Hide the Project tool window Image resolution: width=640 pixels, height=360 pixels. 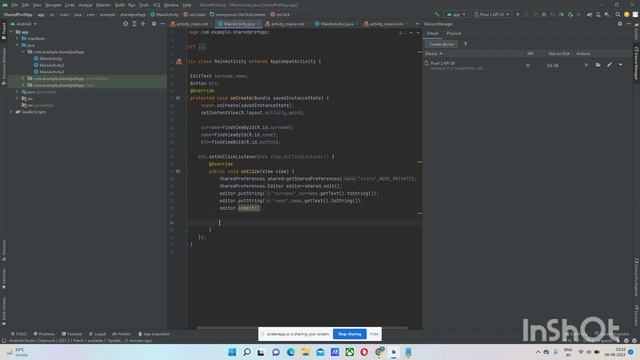click(x=162, y=24)
